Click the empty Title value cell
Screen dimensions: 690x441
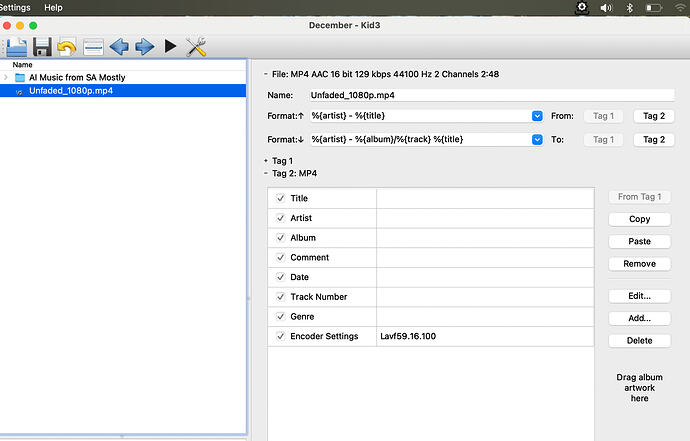coord(485,198)
